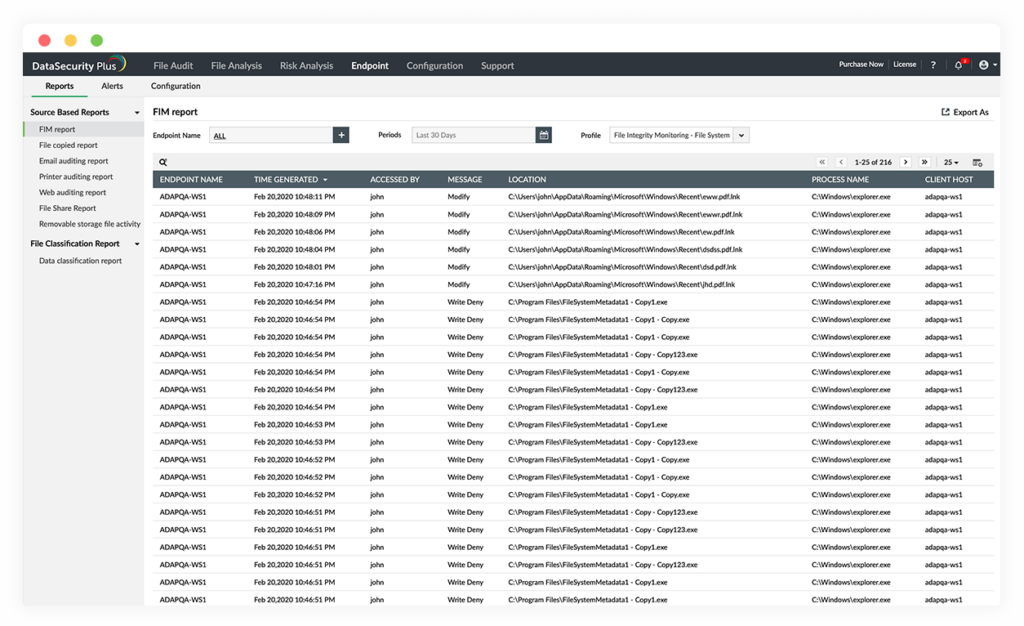Viewport: 1024px width, 626px height.
Task: Select the Endpoint menu item
Action: (369, 65)
